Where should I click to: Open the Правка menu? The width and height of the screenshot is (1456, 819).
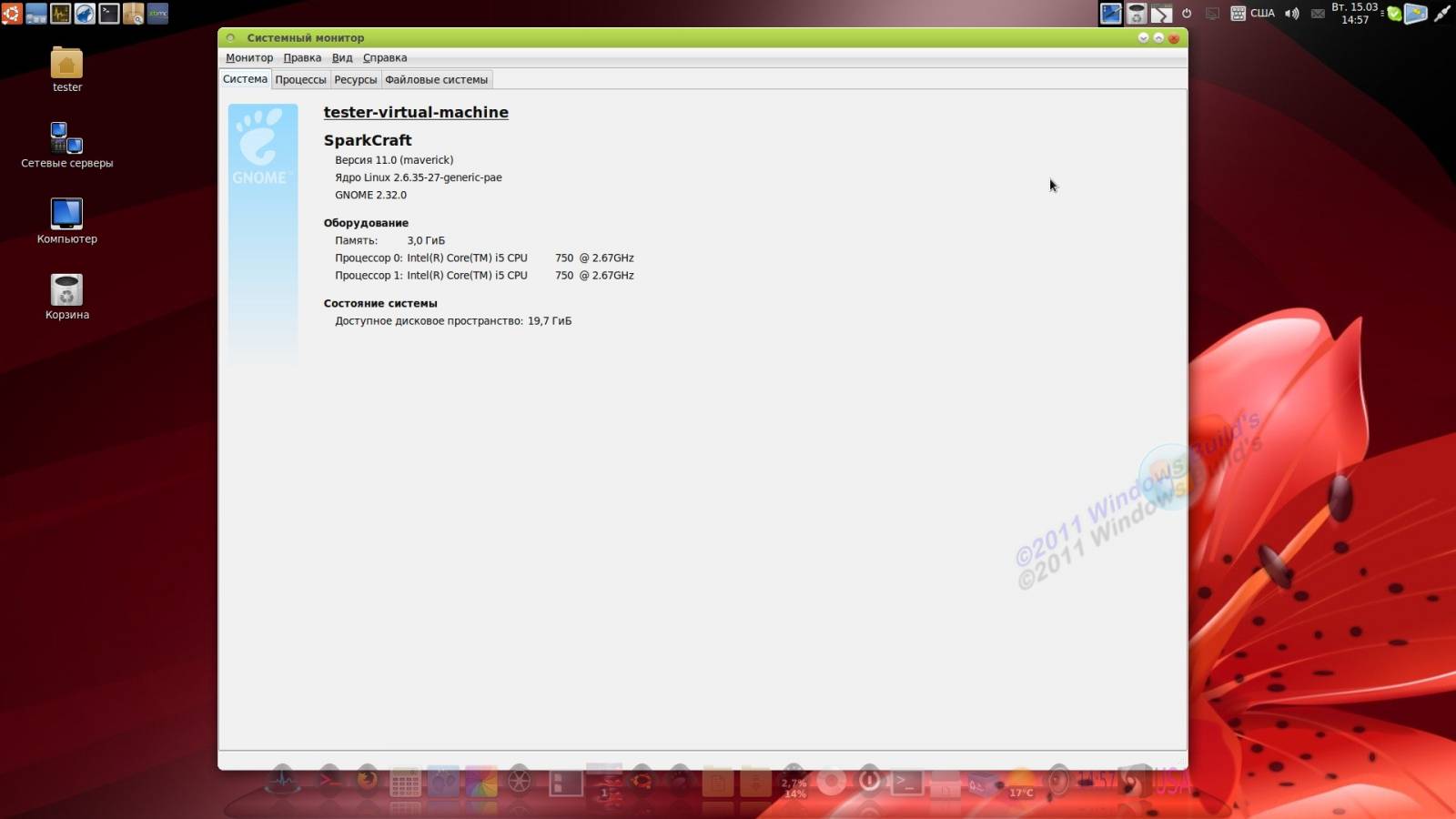click(x=302, y=57)
